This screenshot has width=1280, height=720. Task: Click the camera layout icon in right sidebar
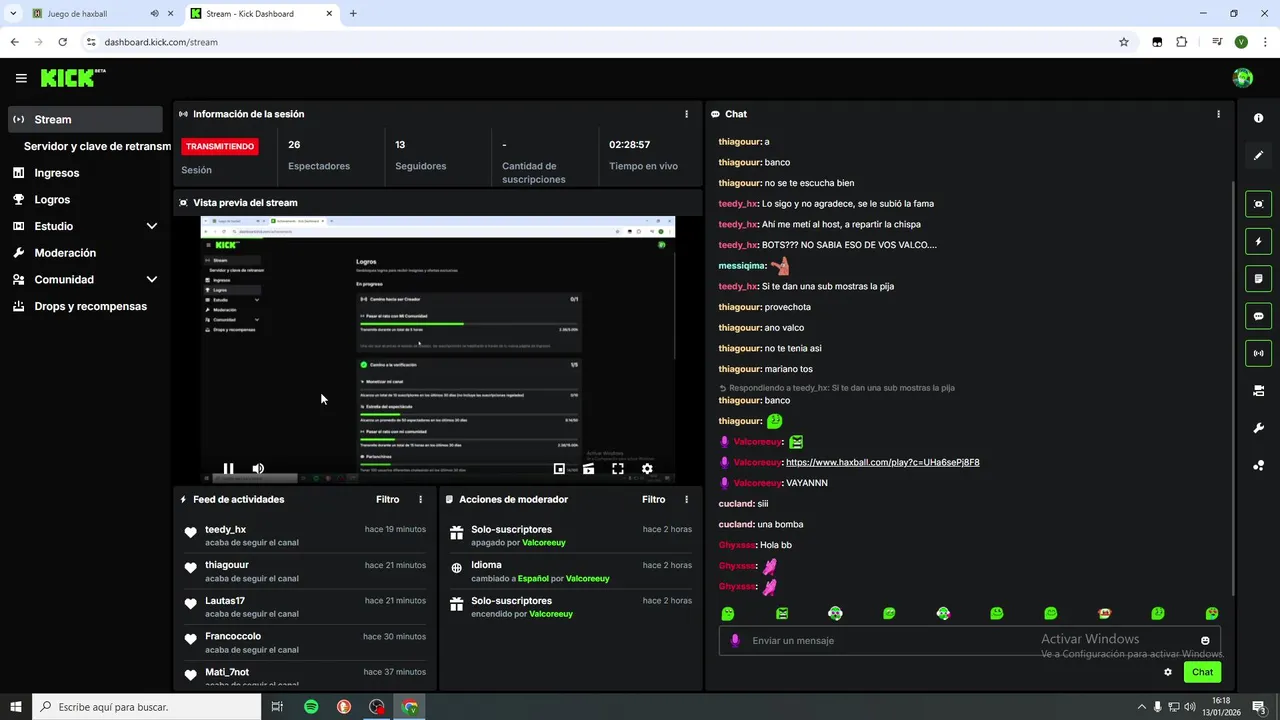1258,391
